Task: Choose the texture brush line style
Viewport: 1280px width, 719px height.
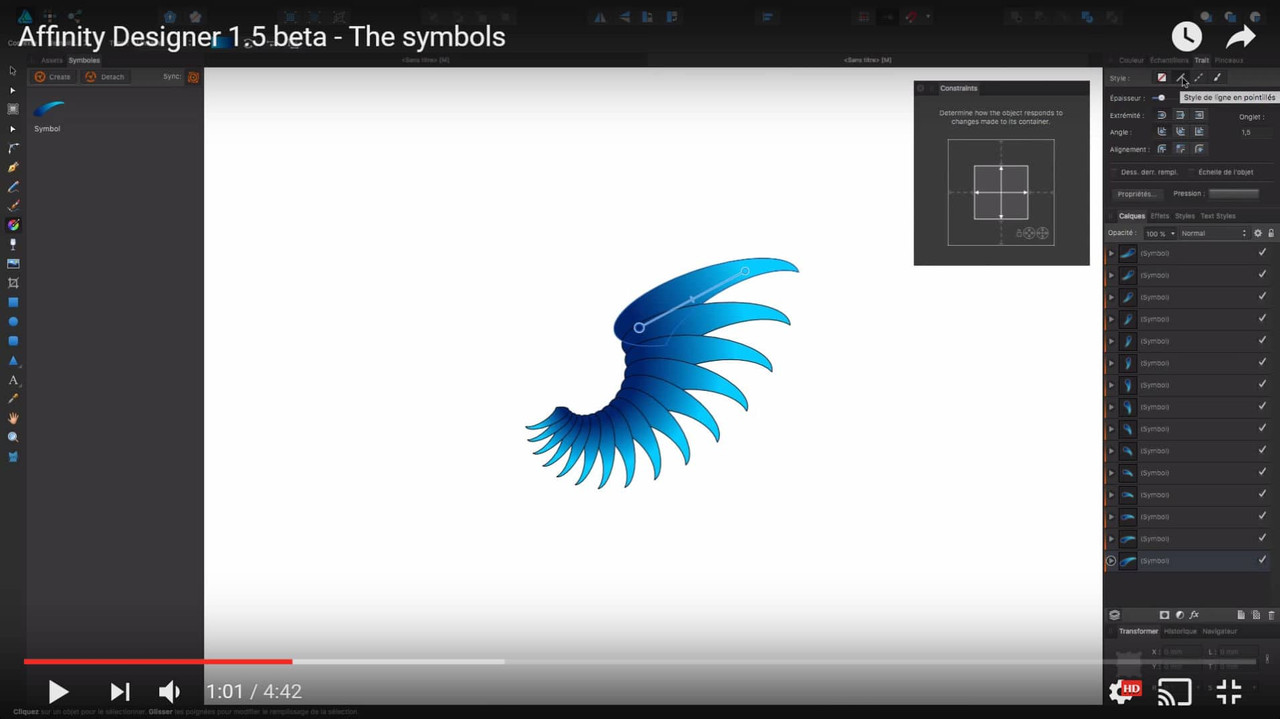Action: 1217,78
